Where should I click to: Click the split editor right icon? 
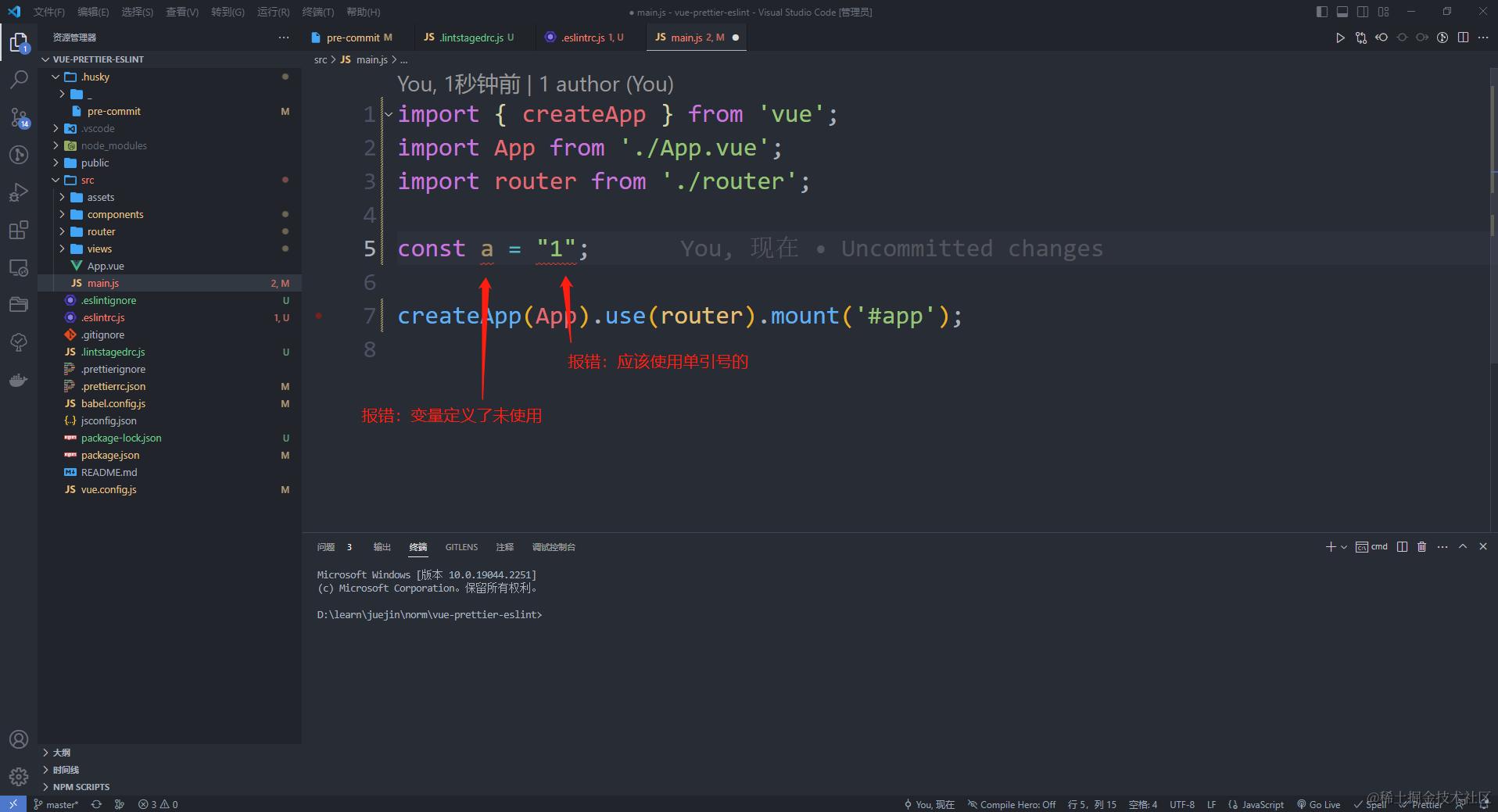click(x=1463, y=38)
